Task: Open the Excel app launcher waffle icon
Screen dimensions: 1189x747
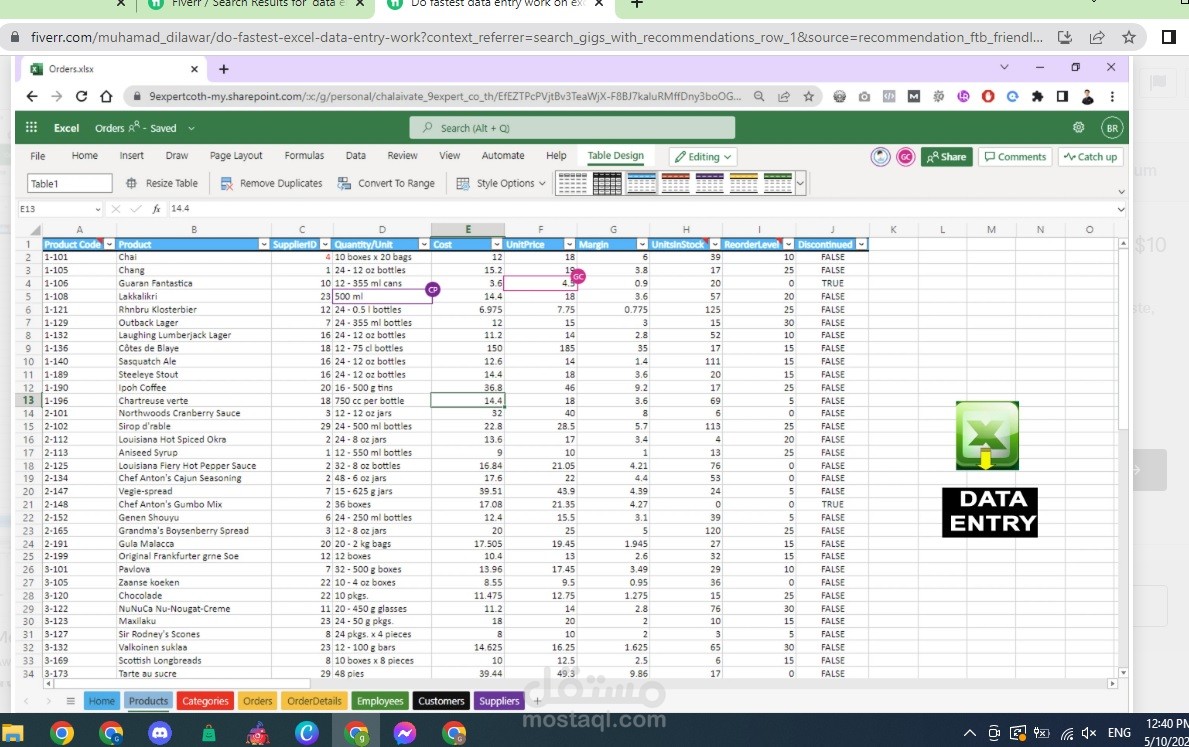Action: 31,127
